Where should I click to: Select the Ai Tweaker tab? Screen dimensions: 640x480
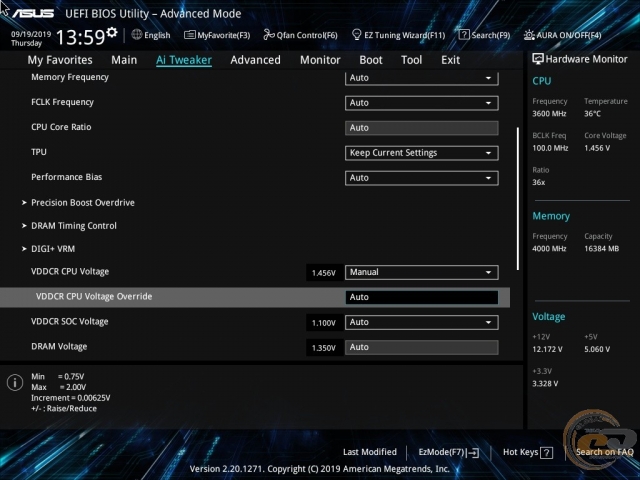184,60
